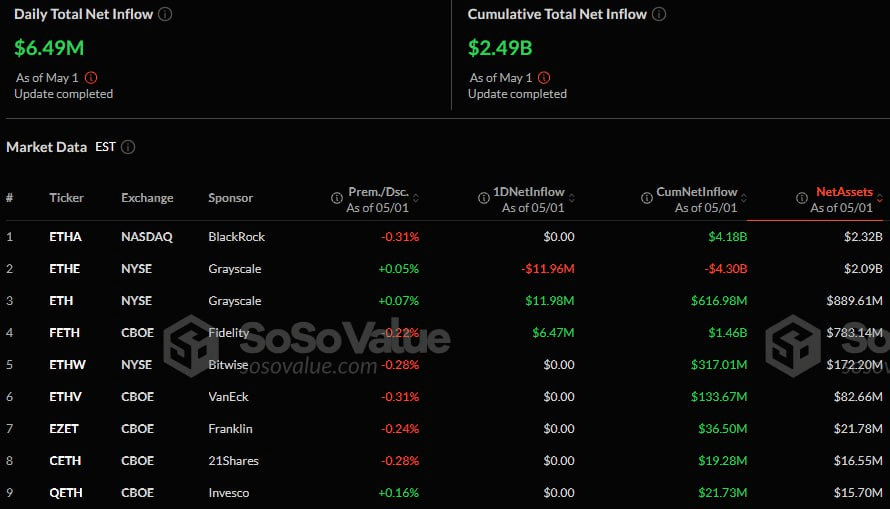Click $2.32B net assets value
The image size is (890, 509).
863,237
